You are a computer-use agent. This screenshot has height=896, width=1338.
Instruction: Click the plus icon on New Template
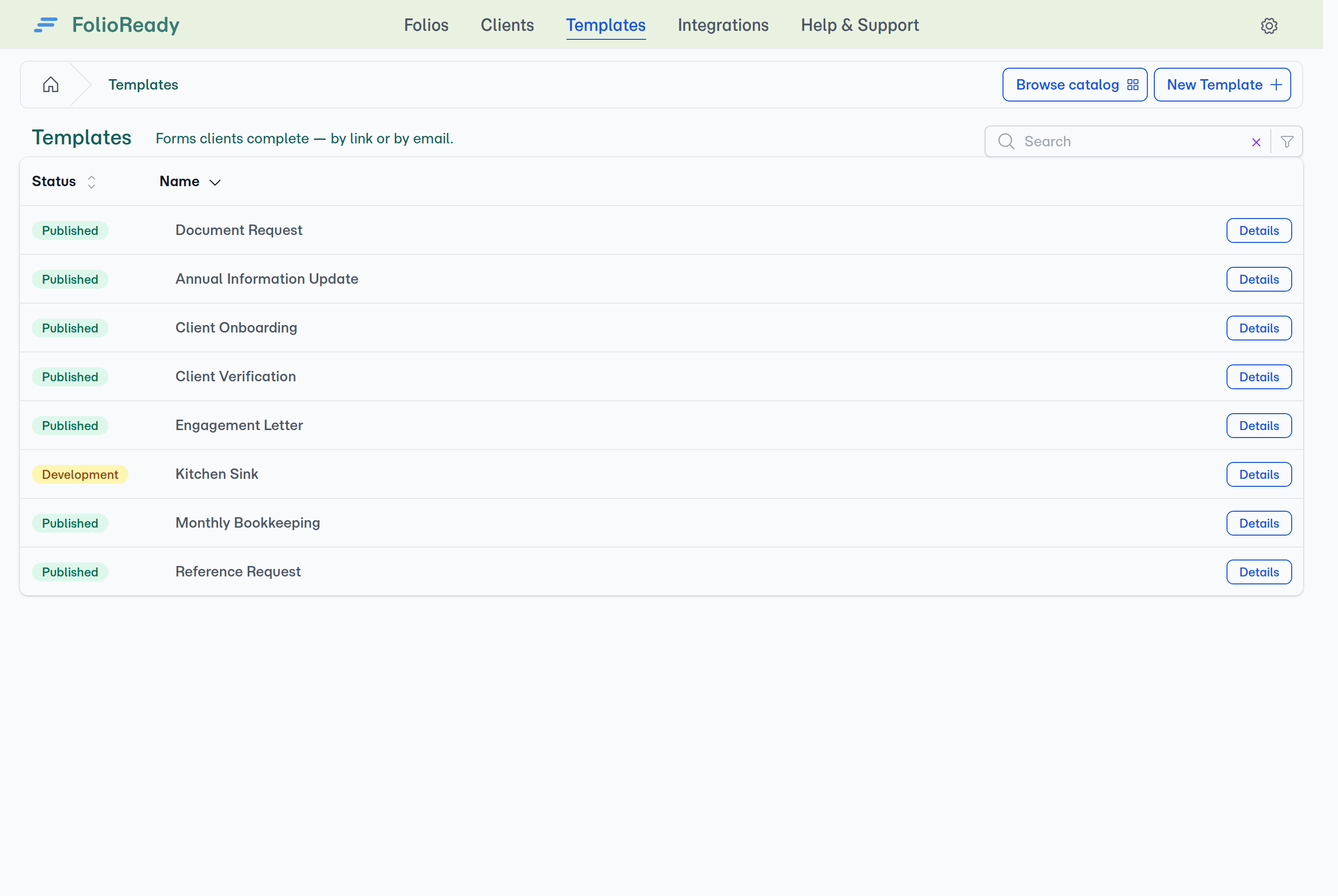pyautogui.click(x=1276, y=85)
